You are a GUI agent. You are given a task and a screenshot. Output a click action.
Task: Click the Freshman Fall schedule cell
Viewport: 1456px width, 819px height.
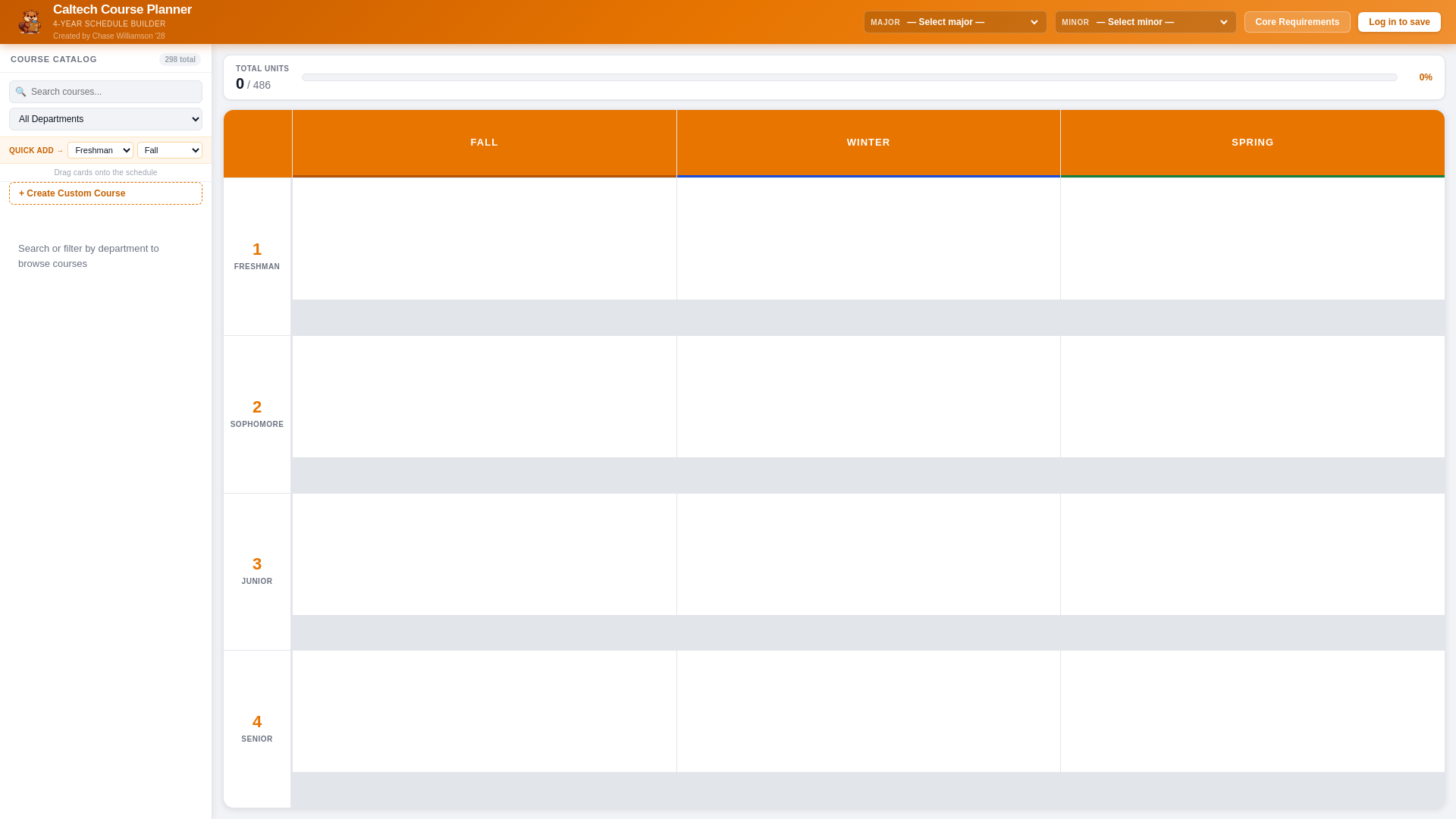pyautogui.click(x=484, y=239)
